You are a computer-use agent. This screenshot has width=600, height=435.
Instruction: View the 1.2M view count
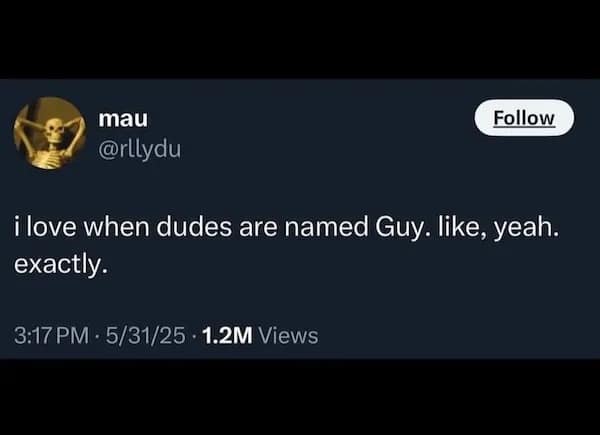pyautogui.click(x=227, y=336)
